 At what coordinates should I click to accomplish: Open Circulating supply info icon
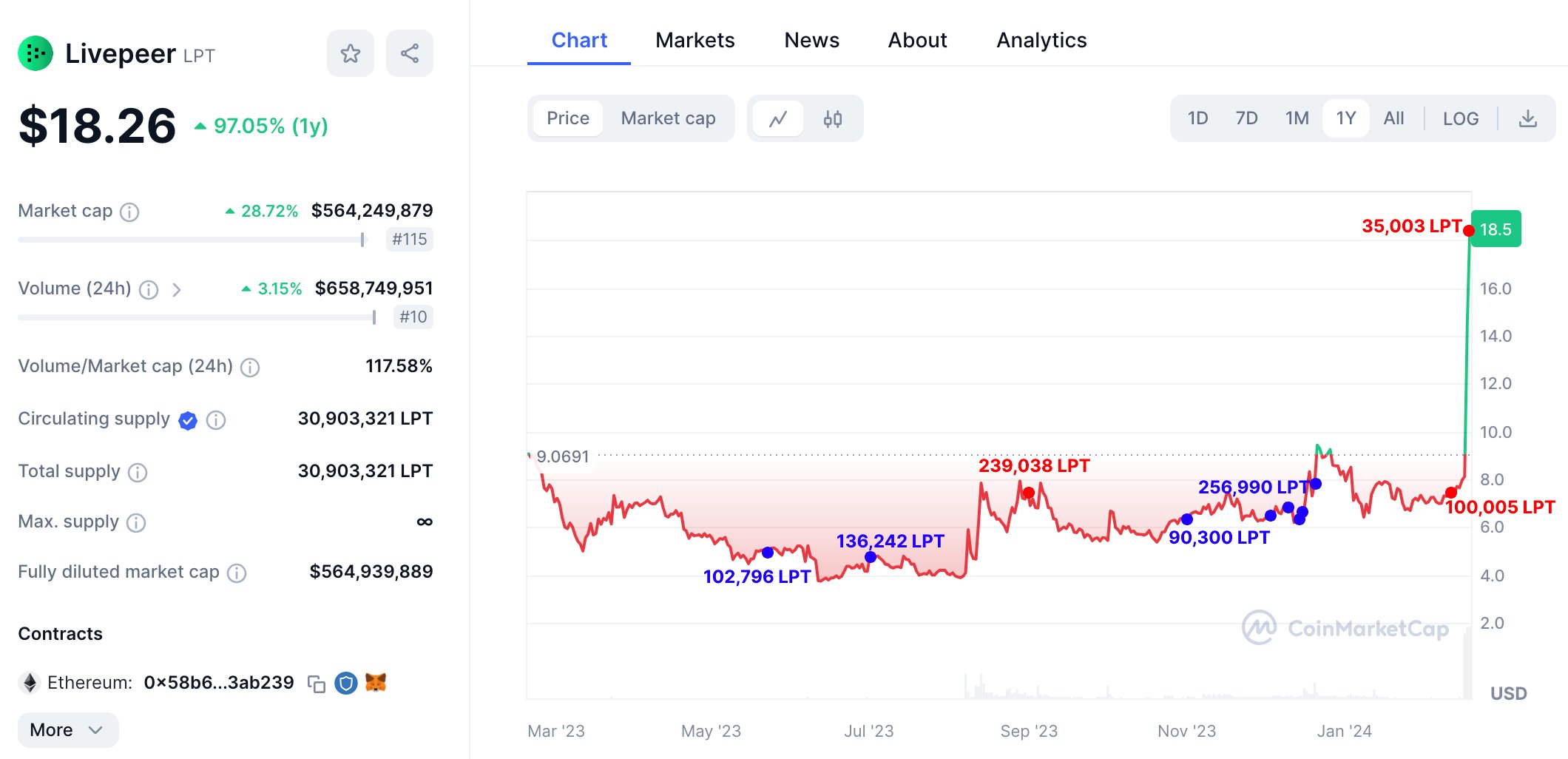216,420
